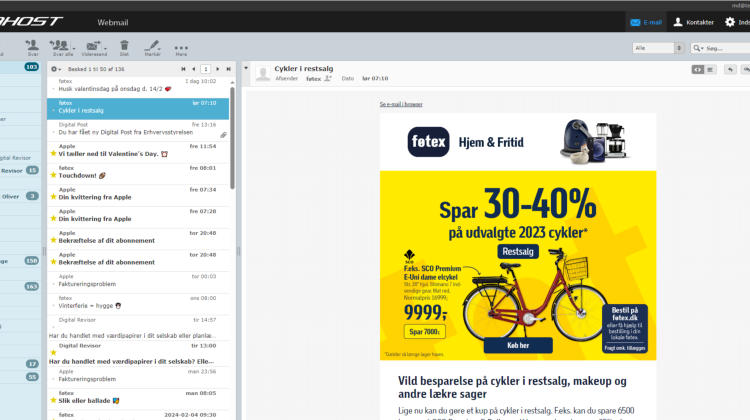The image size is (750, 420).
Task: Click the reply arrow icon in preview header
Action: (x=730, y=70)
